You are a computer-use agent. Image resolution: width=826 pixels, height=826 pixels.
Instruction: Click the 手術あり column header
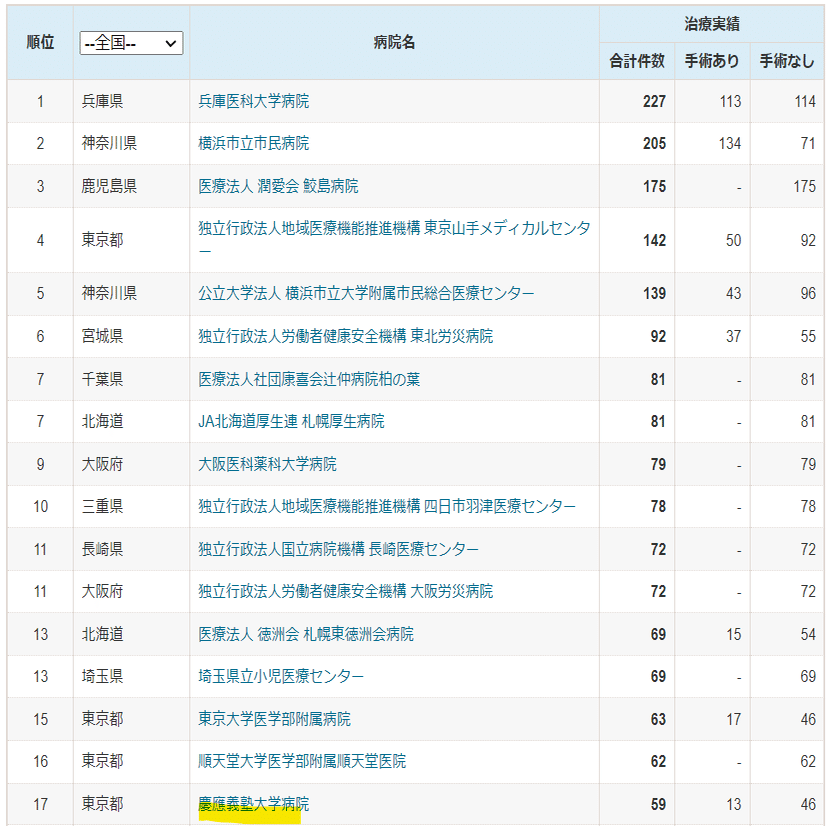pos(712,61)
